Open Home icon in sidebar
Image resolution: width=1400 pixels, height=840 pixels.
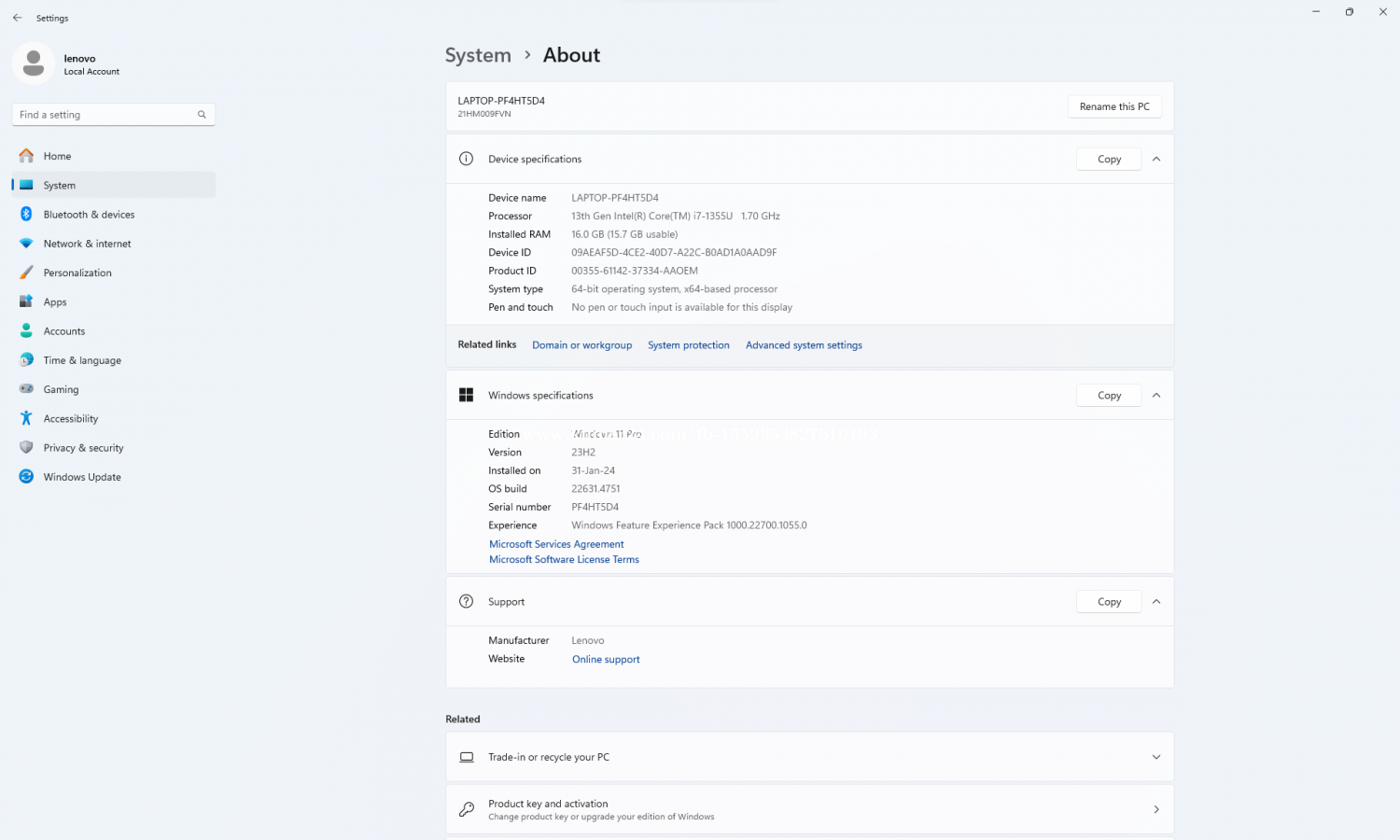pyautogui.click(x=26, y=156)
